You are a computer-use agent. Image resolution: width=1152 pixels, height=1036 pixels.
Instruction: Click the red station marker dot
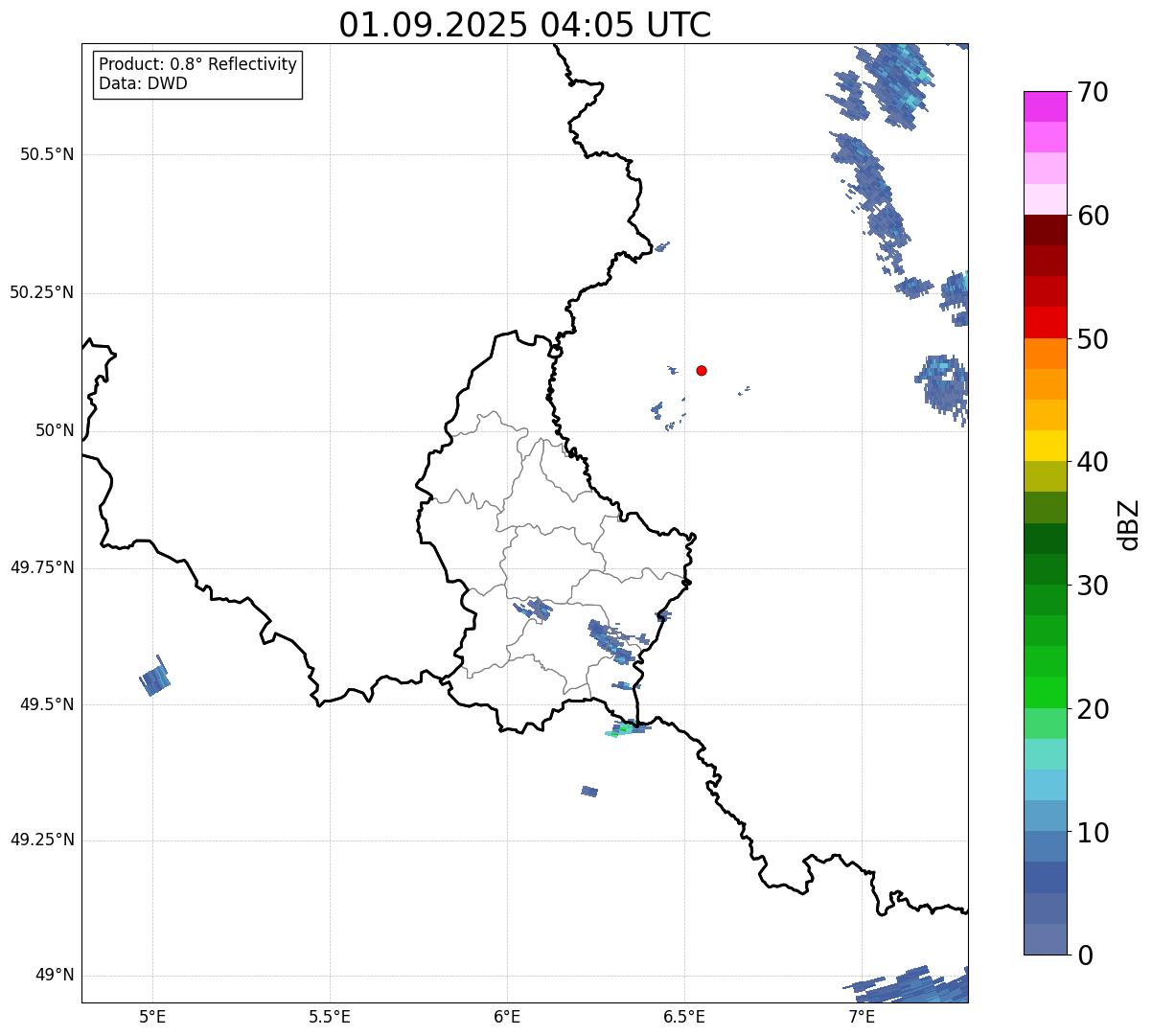(702, 371)
